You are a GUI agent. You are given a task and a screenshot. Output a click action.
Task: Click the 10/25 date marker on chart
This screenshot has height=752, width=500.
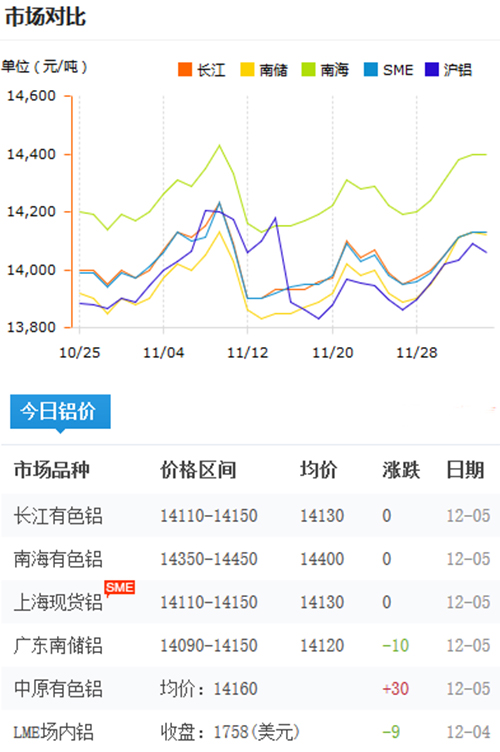(x=80, y=352)
